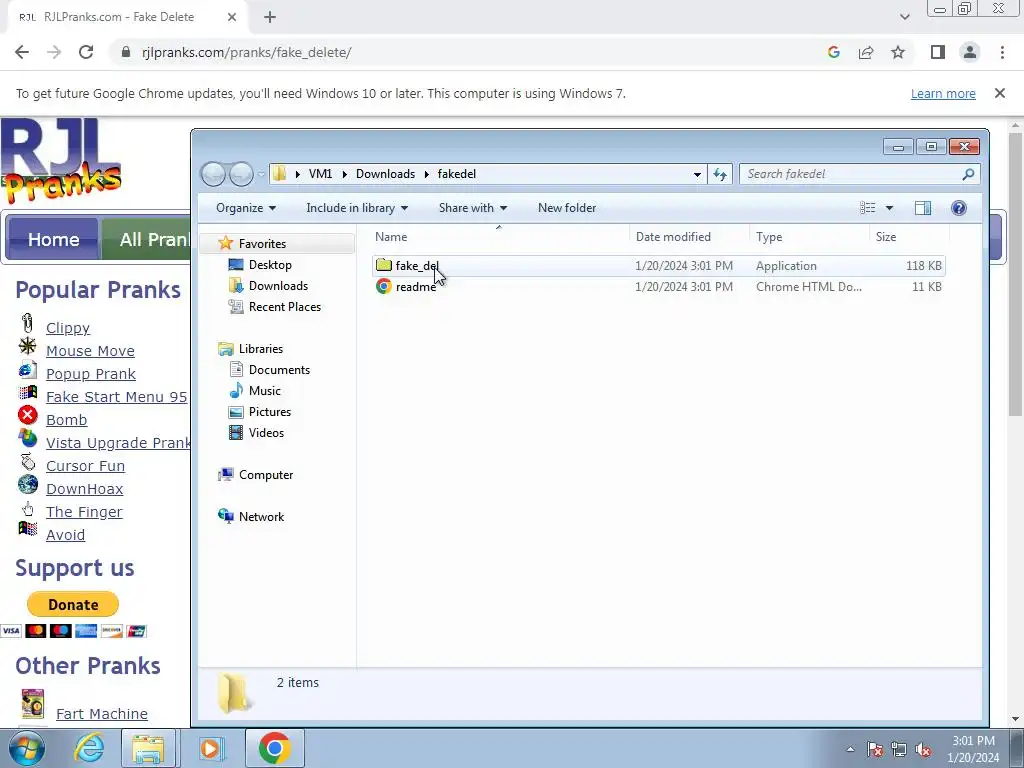
Task: Open Chrome three-dot menu
Action: pyautogui.click(x=1002, y=52)
